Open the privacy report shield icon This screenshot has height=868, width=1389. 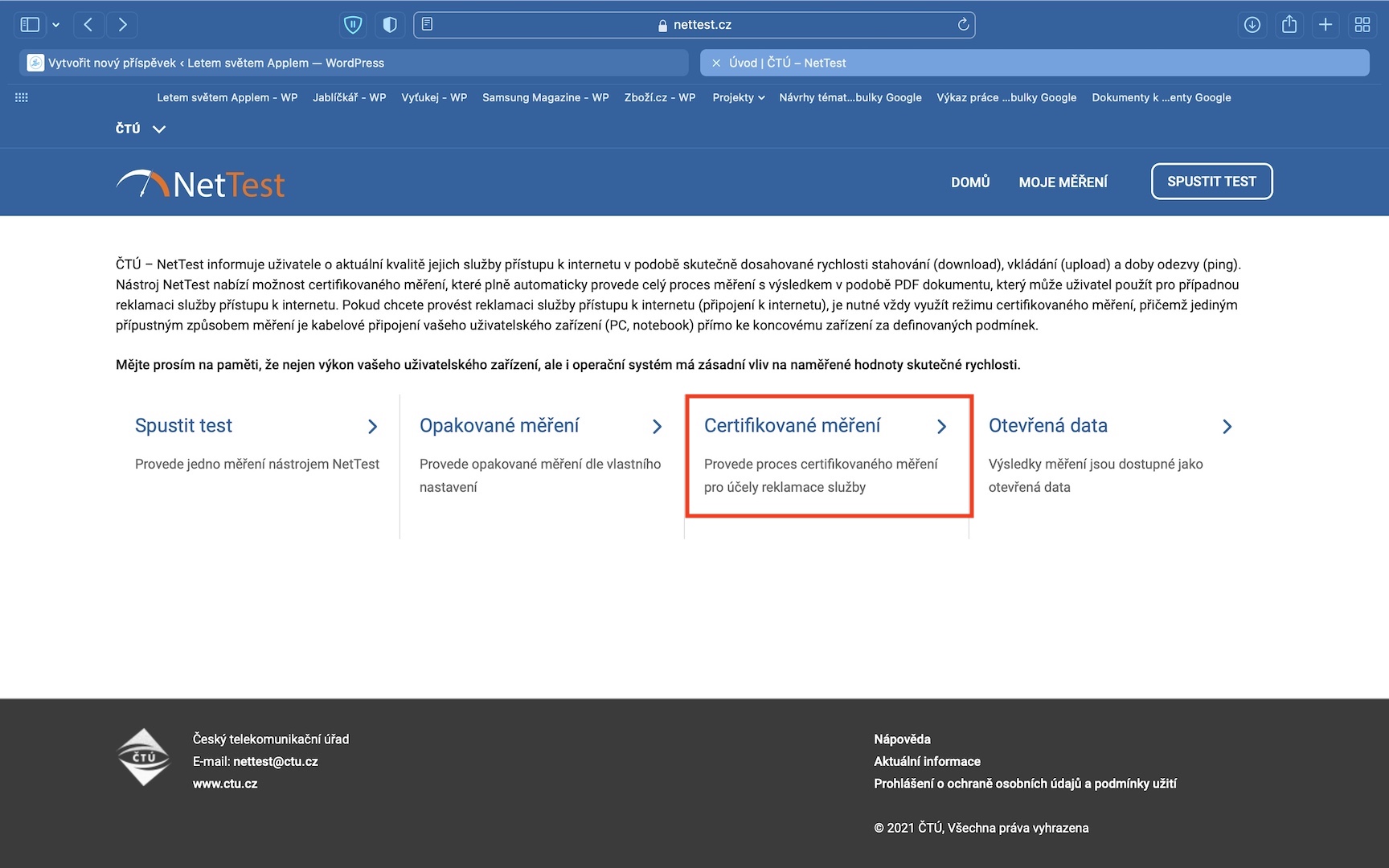coord(390,25)
